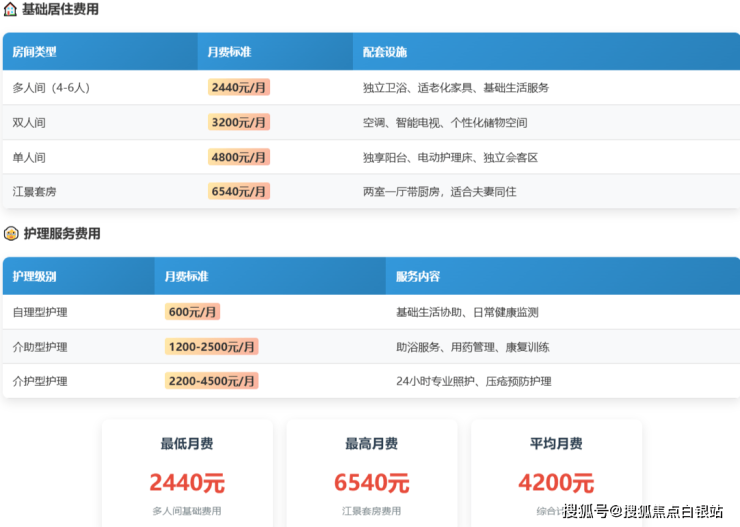Select the 4800元/月 price tag
Image resolution: width=740 pixels, height=527 pixels.
(239, 157)
